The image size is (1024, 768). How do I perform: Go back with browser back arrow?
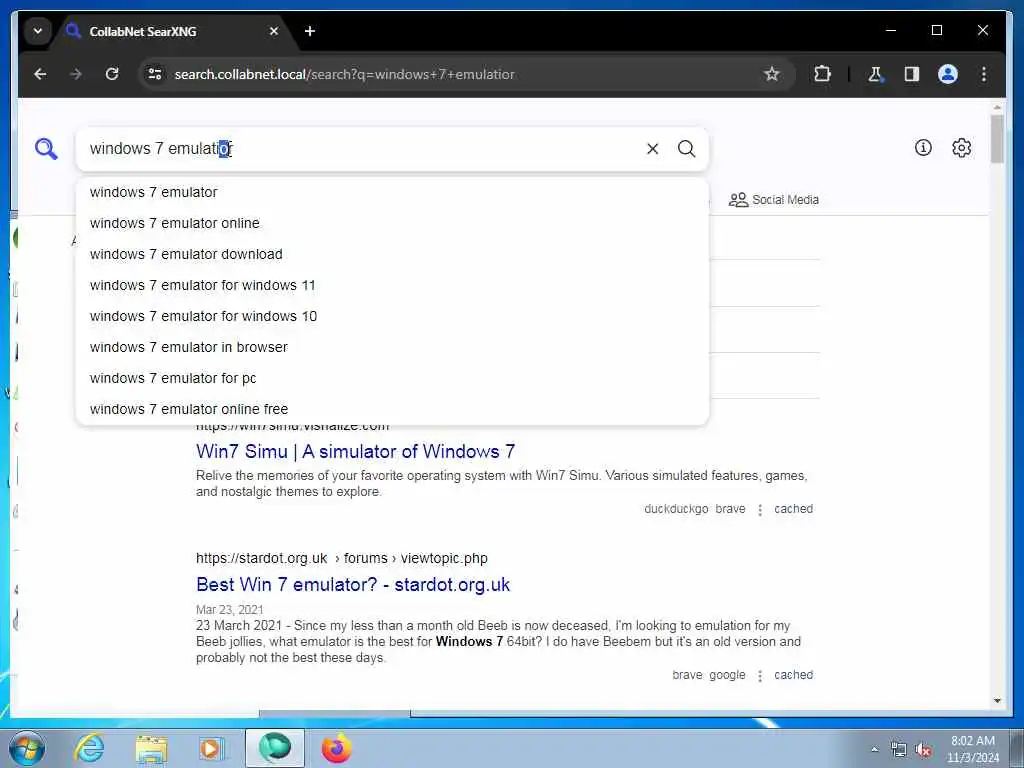tap(40, 74)
